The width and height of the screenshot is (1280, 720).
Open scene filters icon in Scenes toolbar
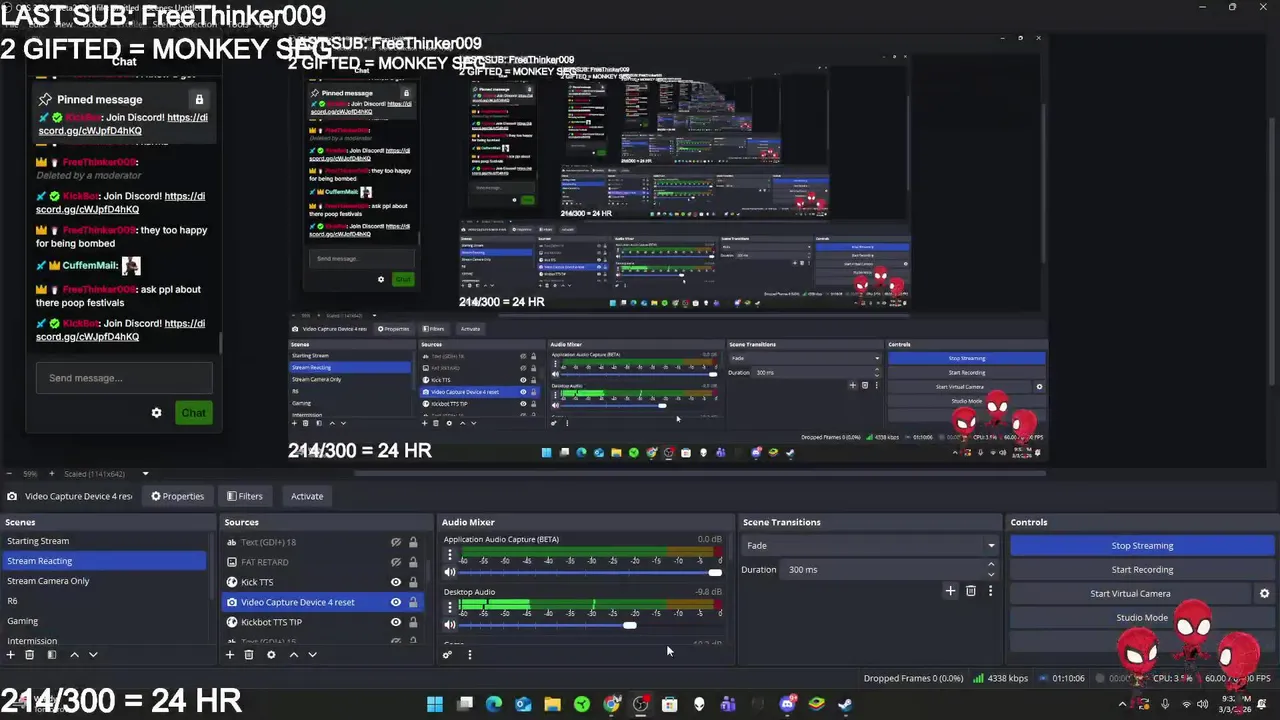click(52, 655)
